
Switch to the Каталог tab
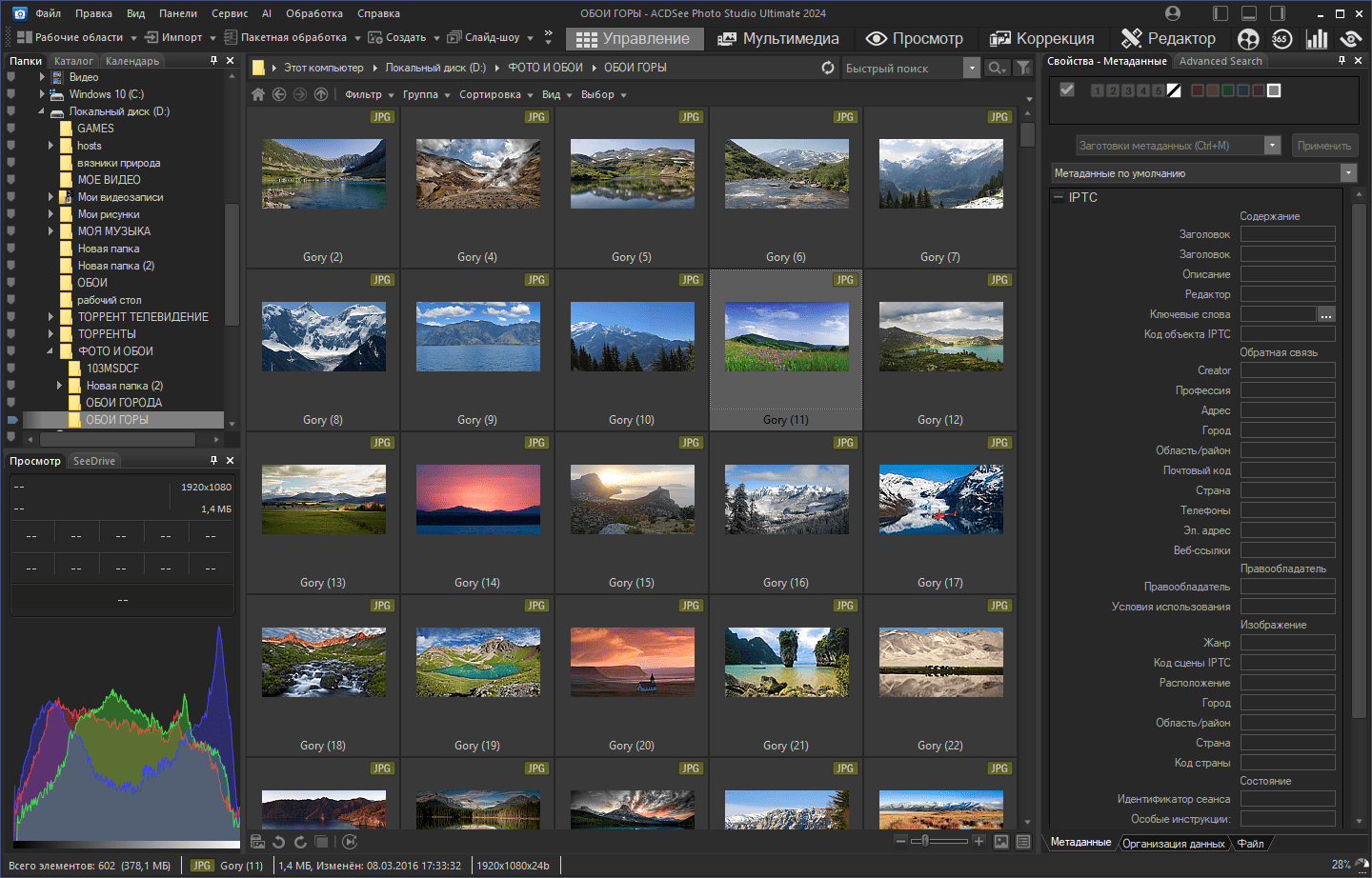tap(73, 61)
